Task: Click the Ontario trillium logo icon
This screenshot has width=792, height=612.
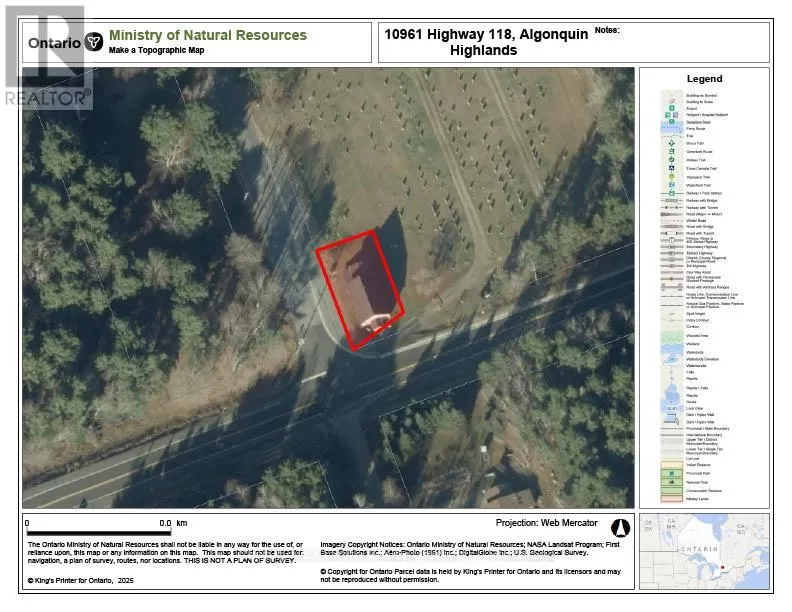Action: (95, 42)
